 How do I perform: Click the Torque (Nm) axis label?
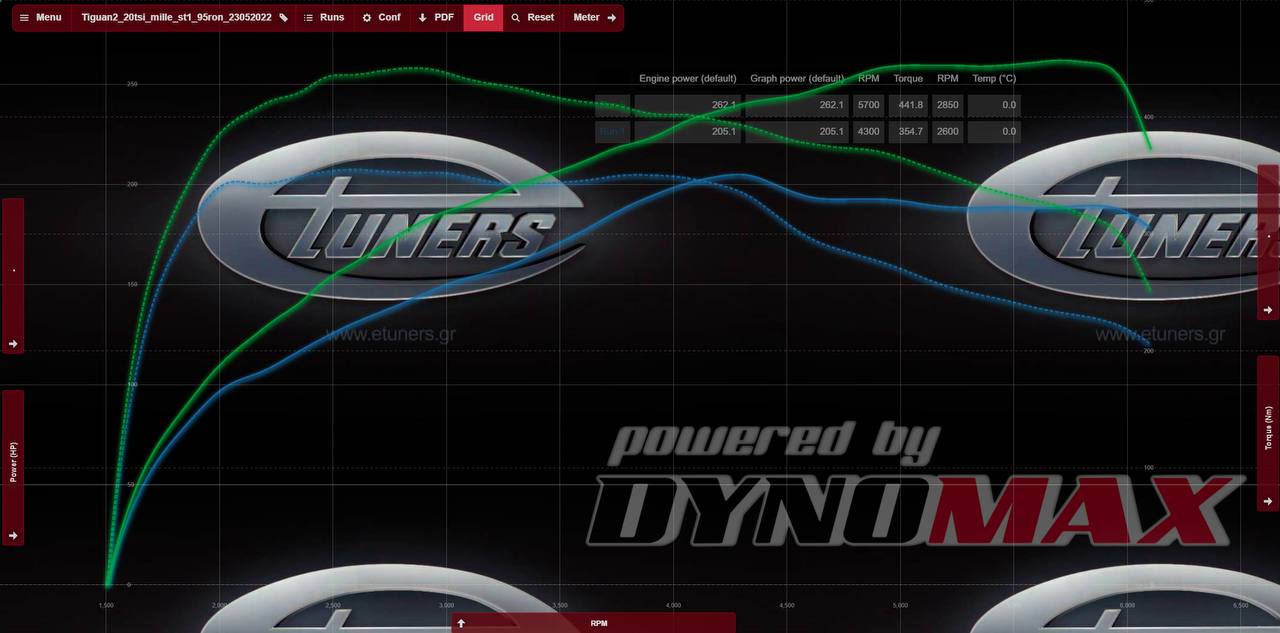tap(1268, 428)
